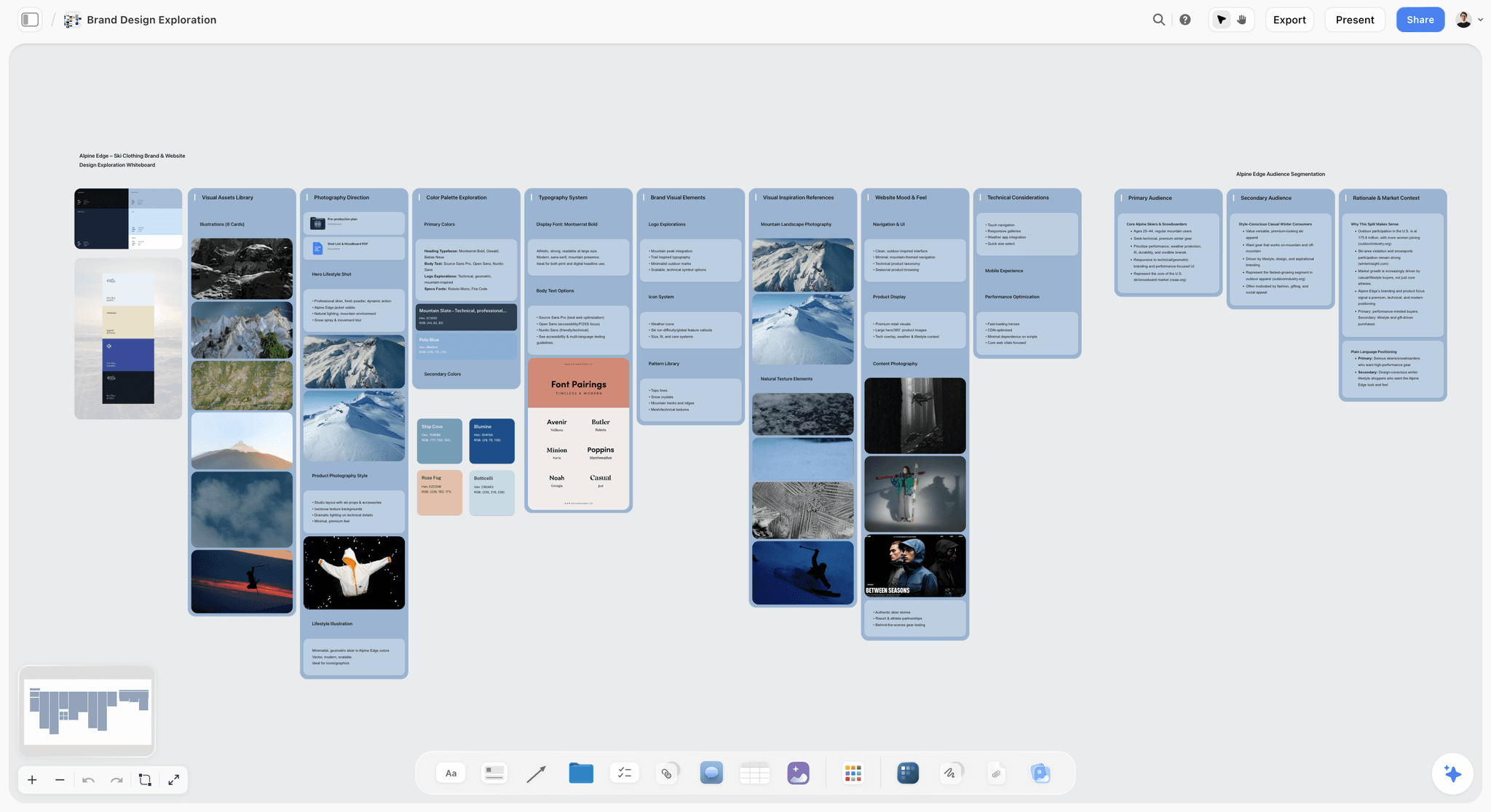Open the user avatar account menu
This screenshot has width=1491, height=812.
(1469, 20)
